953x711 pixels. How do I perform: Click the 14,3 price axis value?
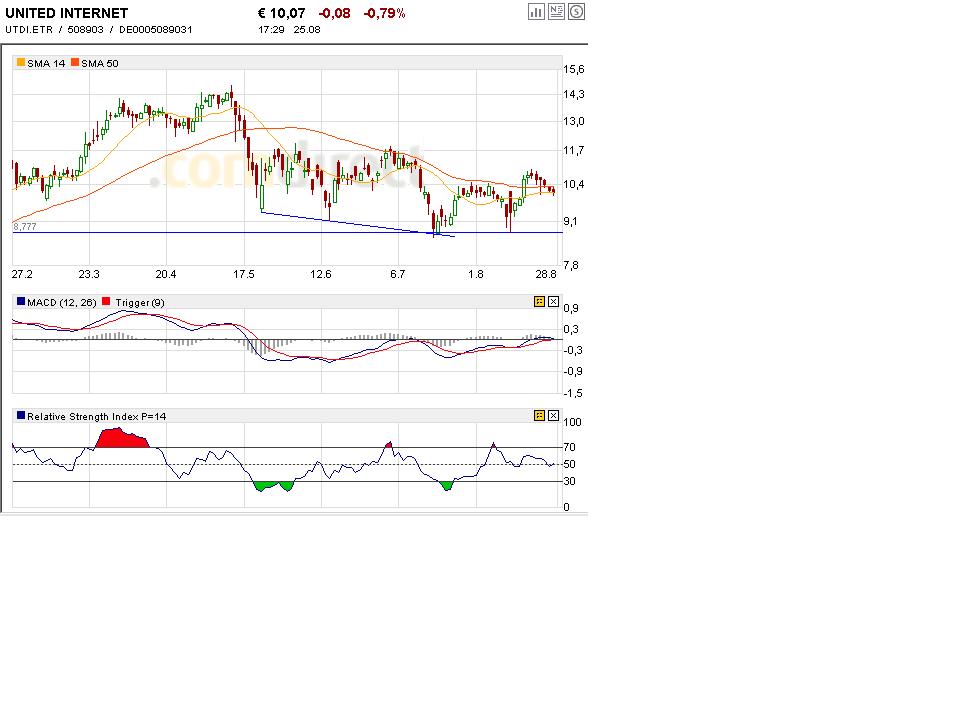click(574, 94)
